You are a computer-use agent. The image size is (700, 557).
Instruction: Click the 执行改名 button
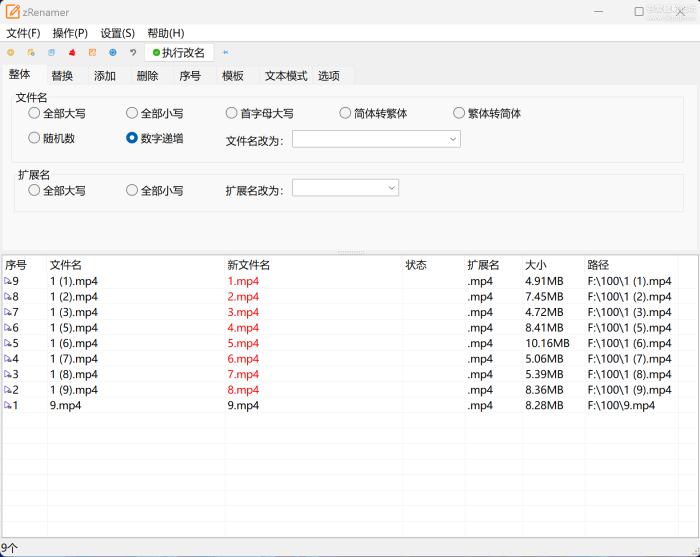point(179,53)
